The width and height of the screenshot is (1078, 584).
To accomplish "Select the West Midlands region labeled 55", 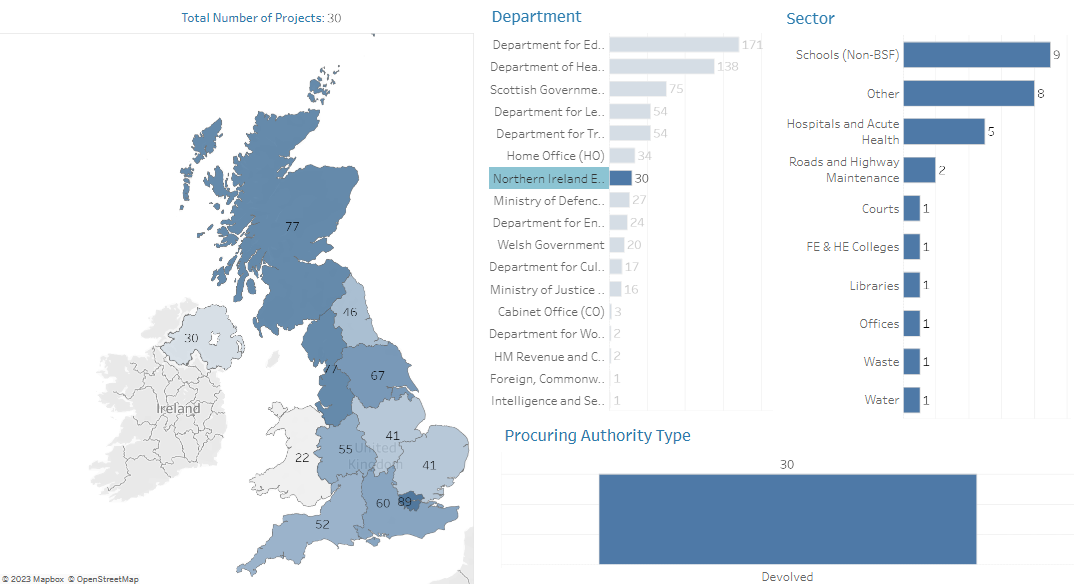I will pos(345,448).
